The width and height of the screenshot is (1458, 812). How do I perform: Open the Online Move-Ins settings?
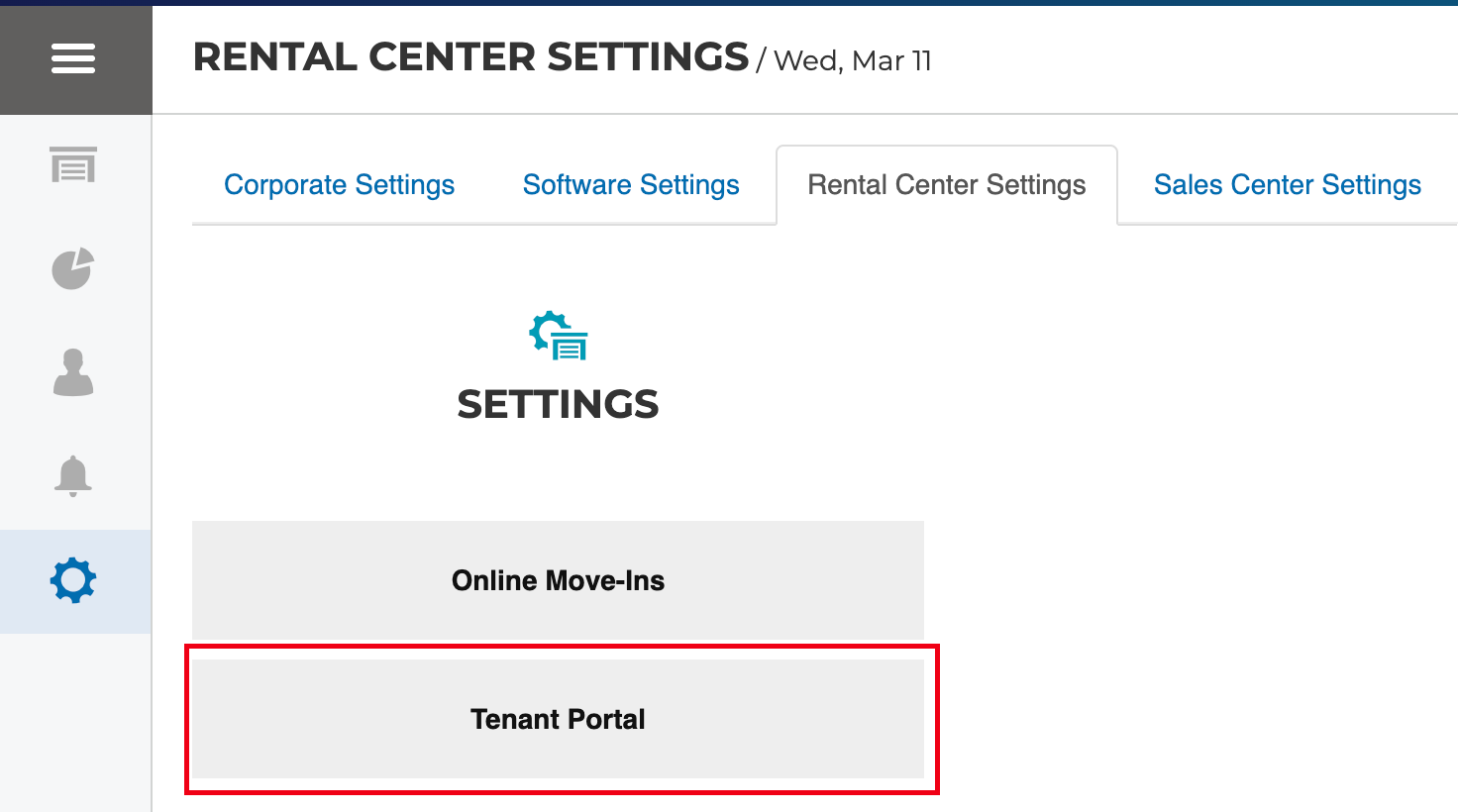(558, 580)
